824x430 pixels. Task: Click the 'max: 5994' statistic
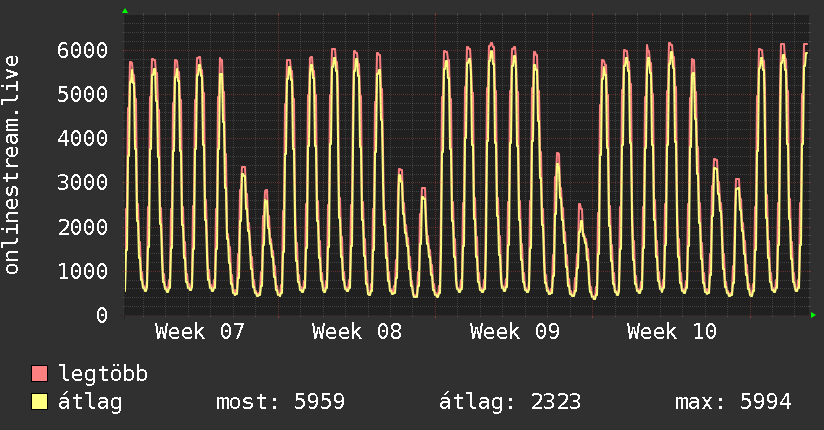[x=733, y=402]
